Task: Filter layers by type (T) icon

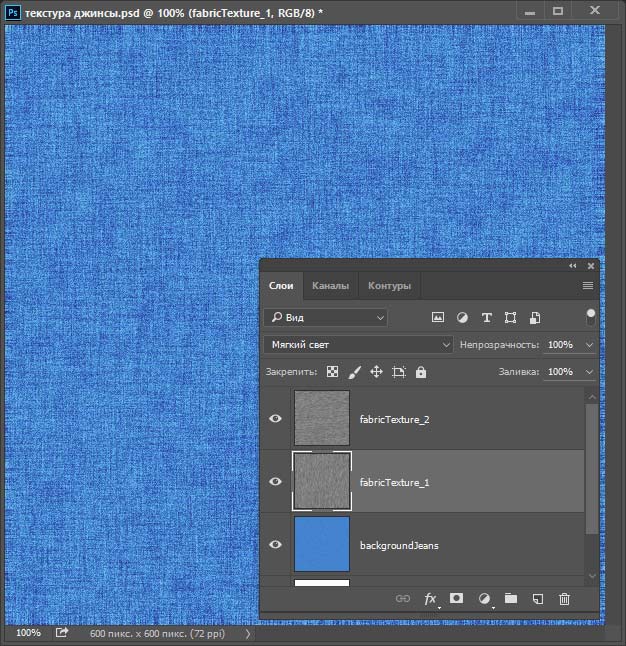Action: pos(486,317)
